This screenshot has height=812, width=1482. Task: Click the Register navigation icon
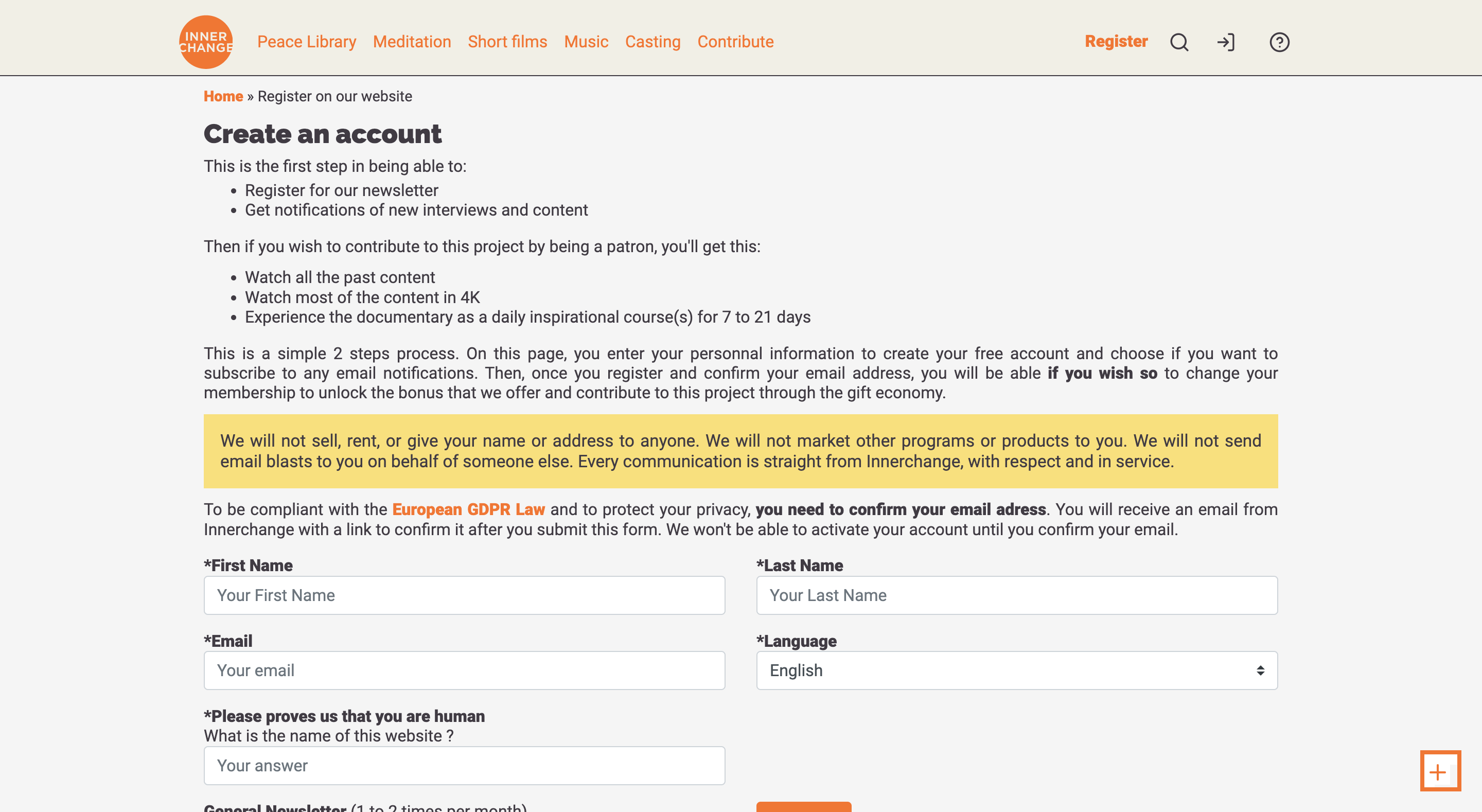click(1117, 42)
